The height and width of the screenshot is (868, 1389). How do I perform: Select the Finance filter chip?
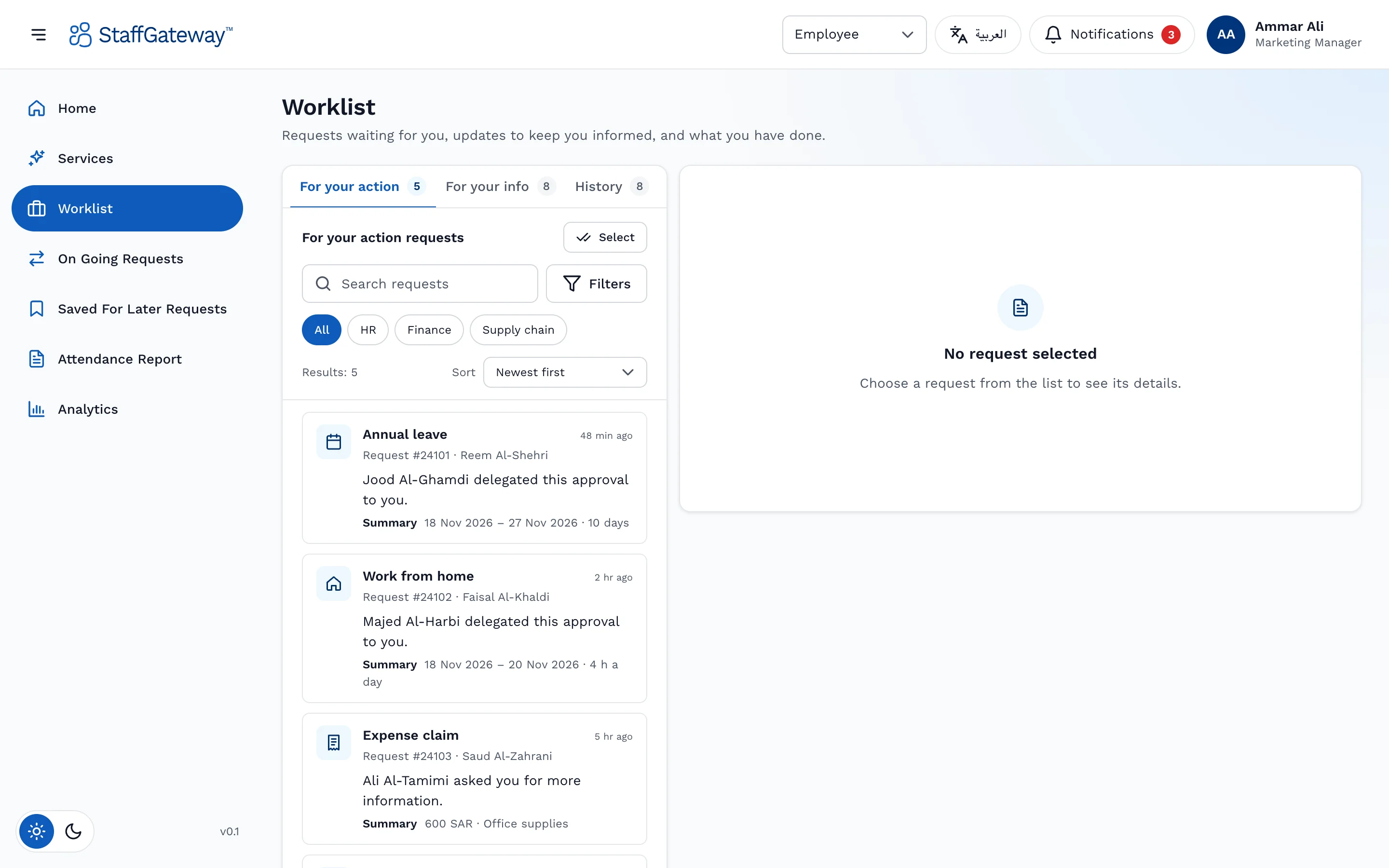pyautogui.click(x=429, y=330)
